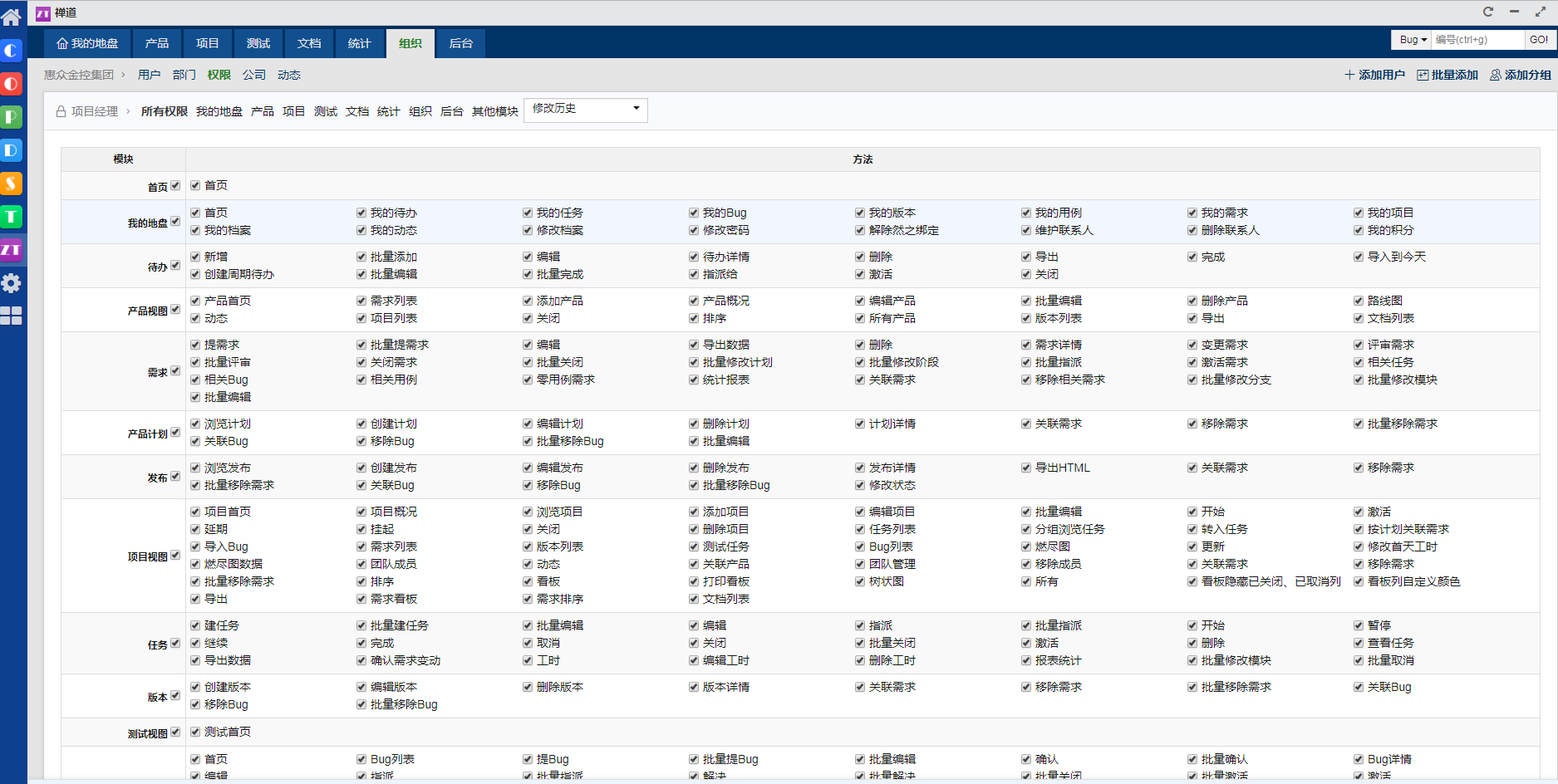Uncheck the 燃尽图 permission
This screenshot has height=784, width=1558.
click(x=1026, y=547)
